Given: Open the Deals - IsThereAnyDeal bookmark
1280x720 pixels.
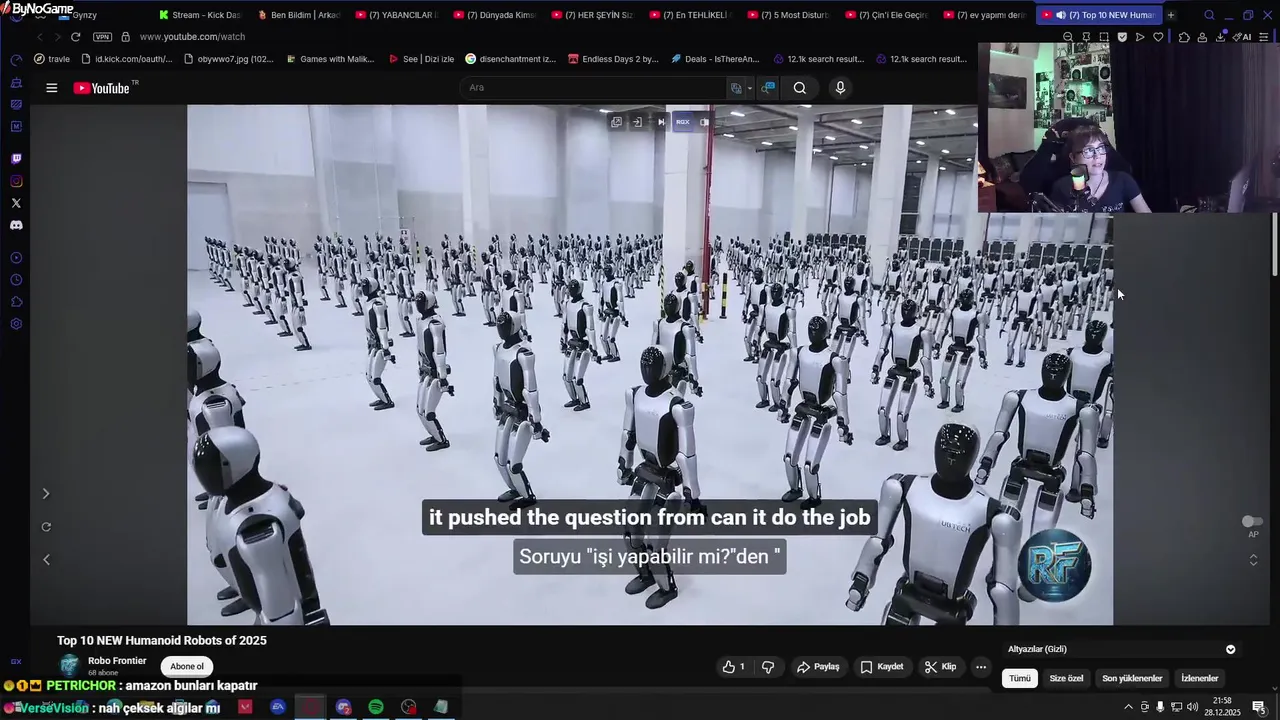Looking at the screenshot, I should pyautogui.click(x=715, y=59).
